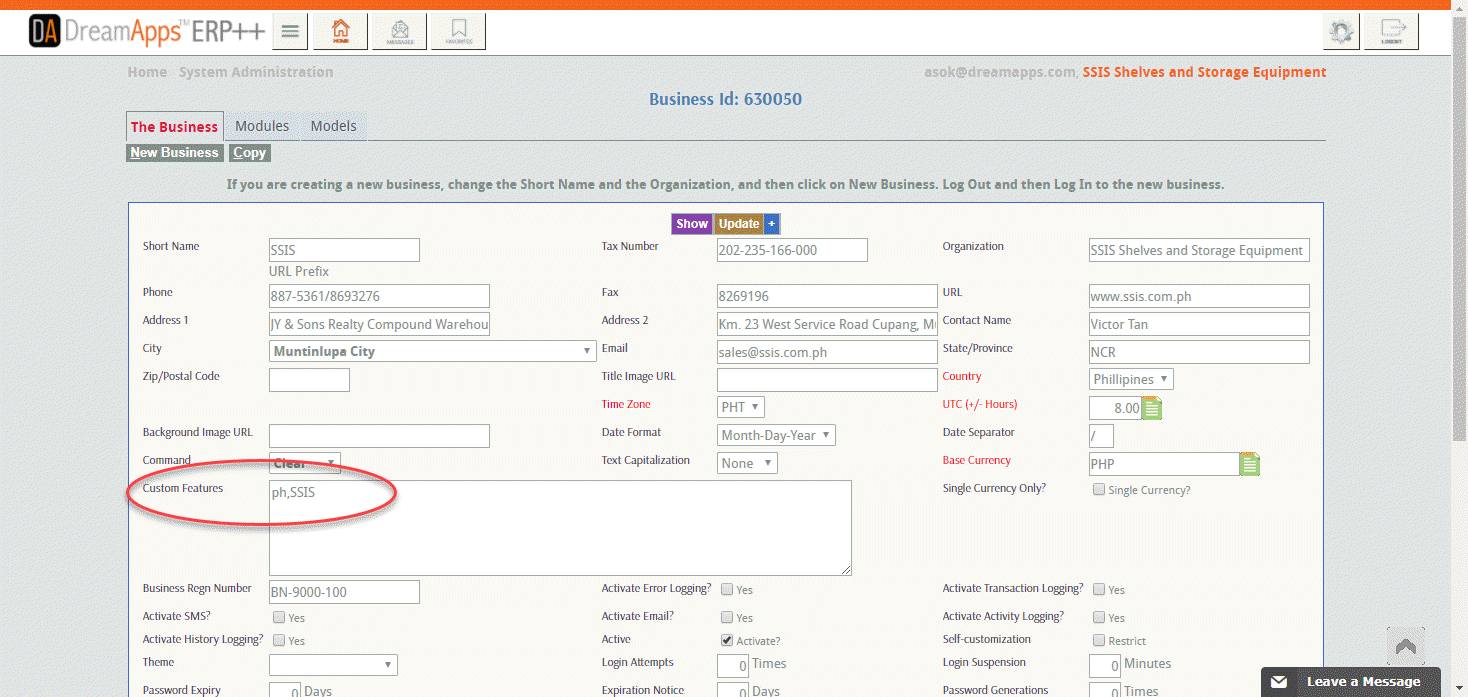Screen dimensions: 1468x697
Task: Click the Login Suspension minutes field
Action: click(1105, 666)
